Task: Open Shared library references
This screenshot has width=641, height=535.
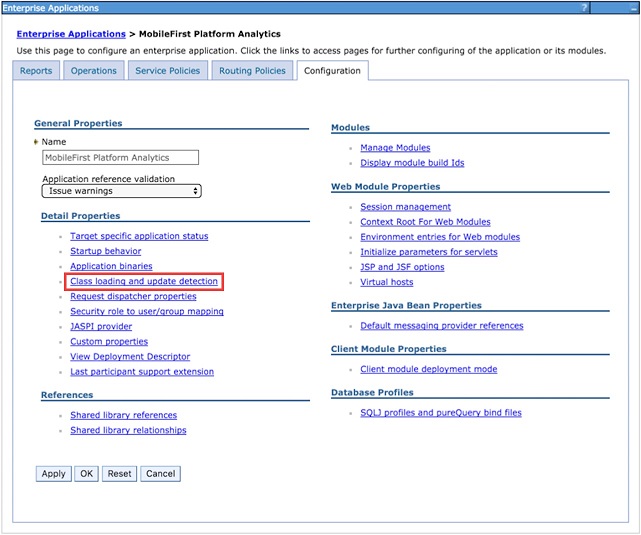Action: tap(123, 415)
